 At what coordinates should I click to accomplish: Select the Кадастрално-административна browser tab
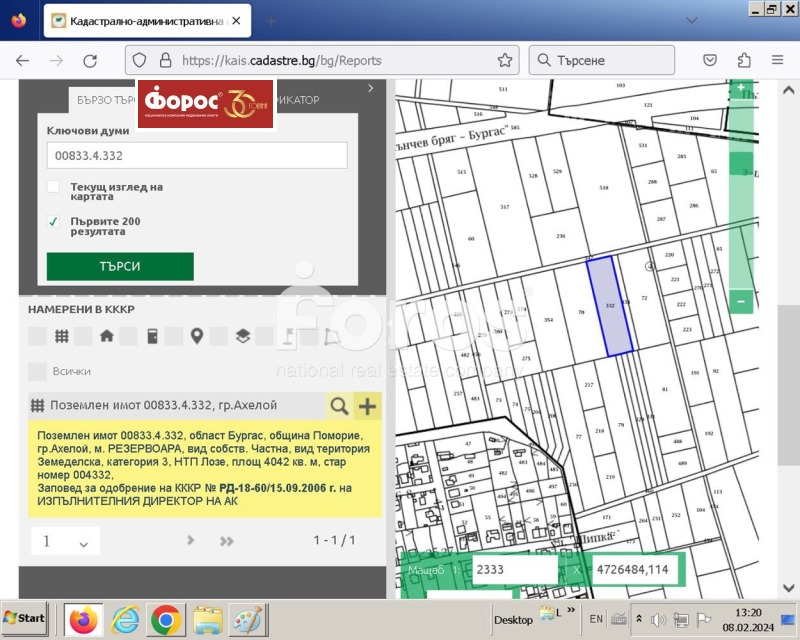coord(140,20)
